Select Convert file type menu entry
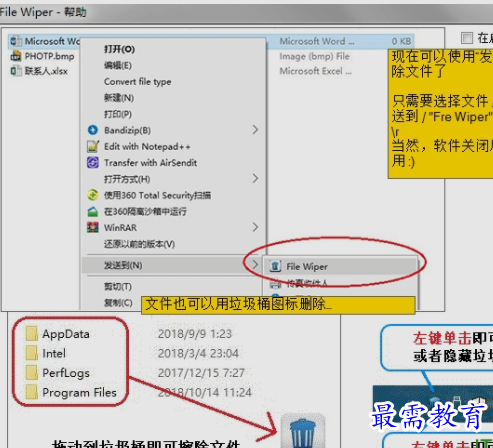 pyautogui.click(x=138, y=82)
